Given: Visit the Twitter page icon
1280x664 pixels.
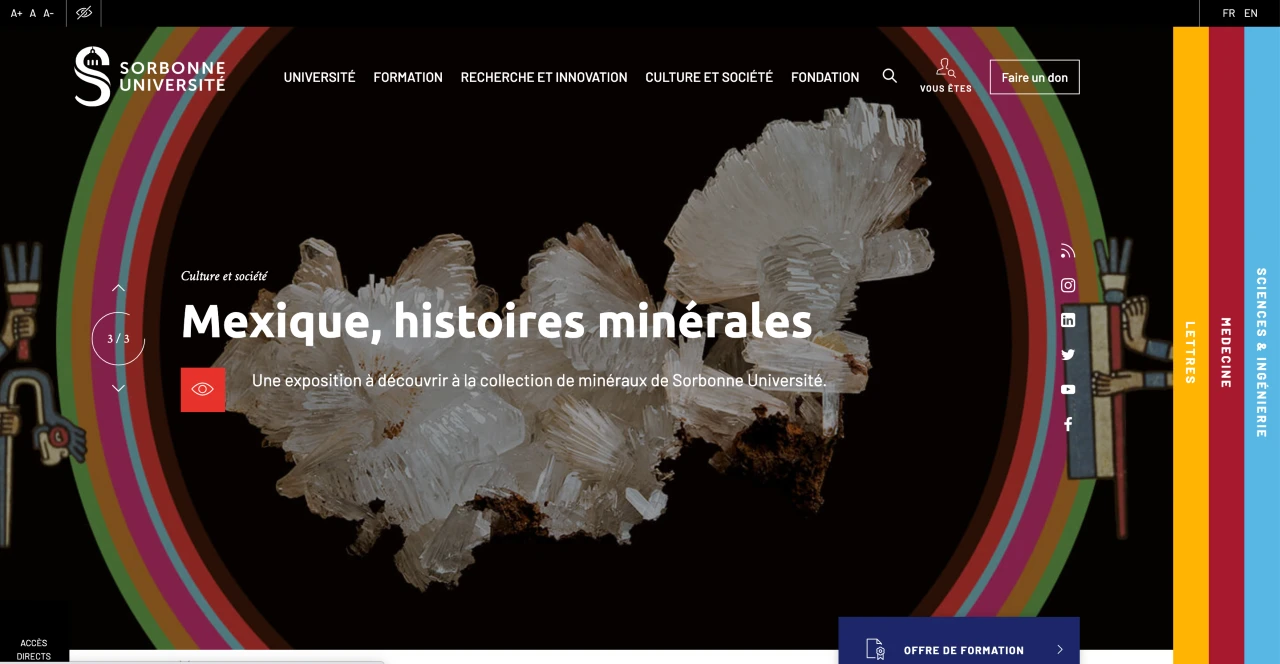Looking at the screenshot, I should point(1068,354).
